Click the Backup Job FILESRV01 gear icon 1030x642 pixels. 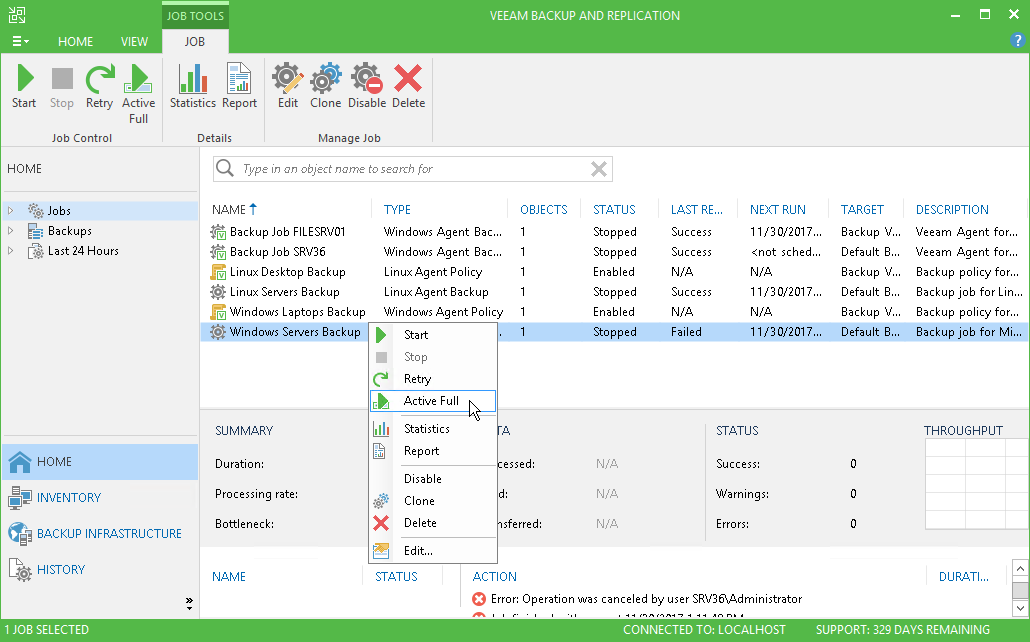pos(217,232)
